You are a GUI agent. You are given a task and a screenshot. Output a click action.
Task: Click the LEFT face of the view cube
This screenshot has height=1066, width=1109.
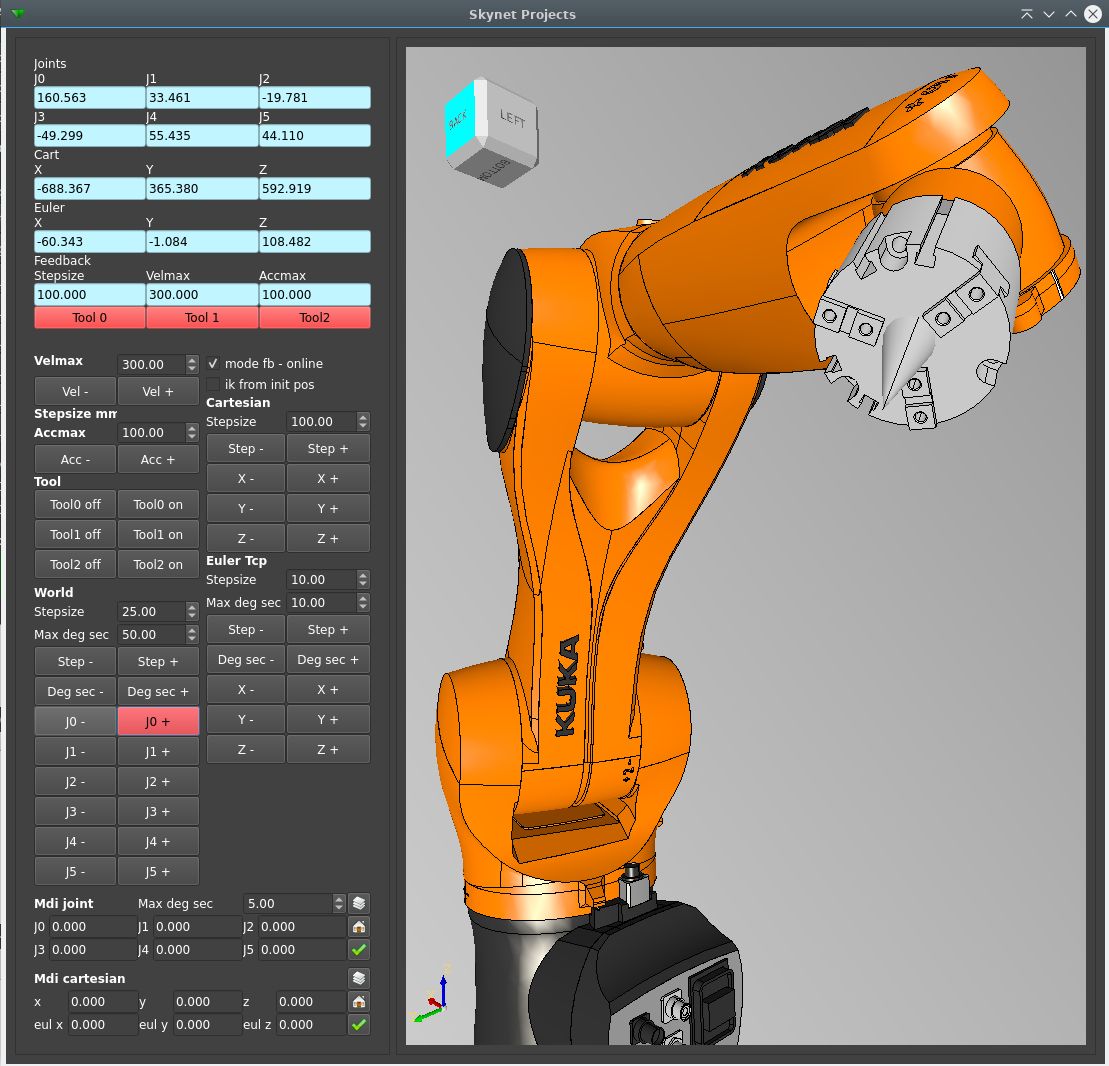[511, 119]
